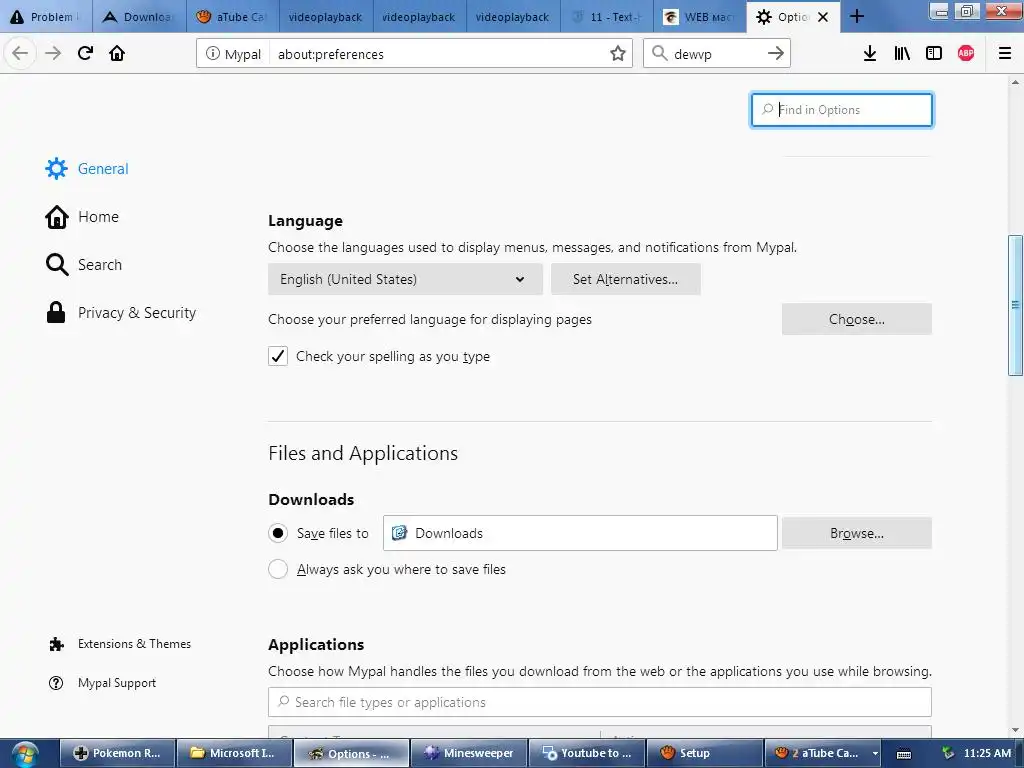Open a new tab with the plus button
This screenshot has height=768, width=1024.
[857, 17]
